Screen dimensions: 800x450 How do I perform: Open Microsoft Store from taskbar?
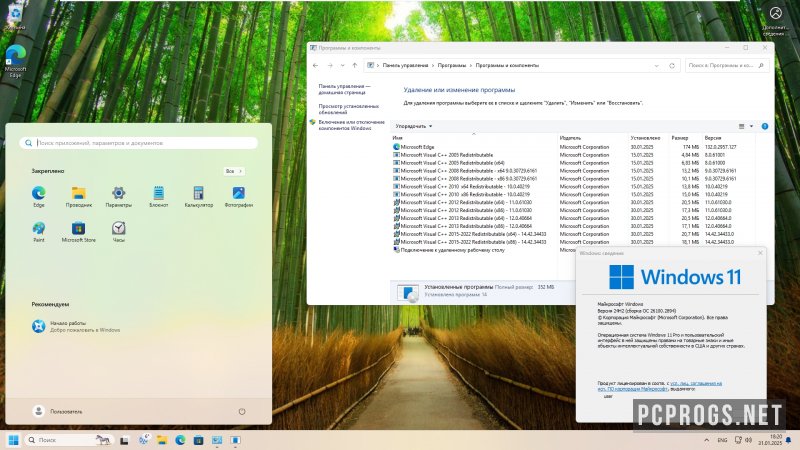(x=198, y=440)
